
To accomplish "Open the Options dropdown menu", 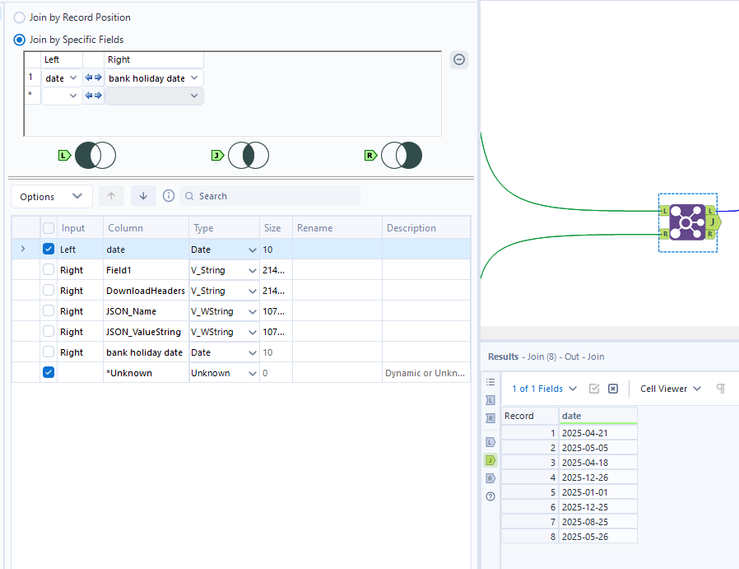I will [51, 196].
